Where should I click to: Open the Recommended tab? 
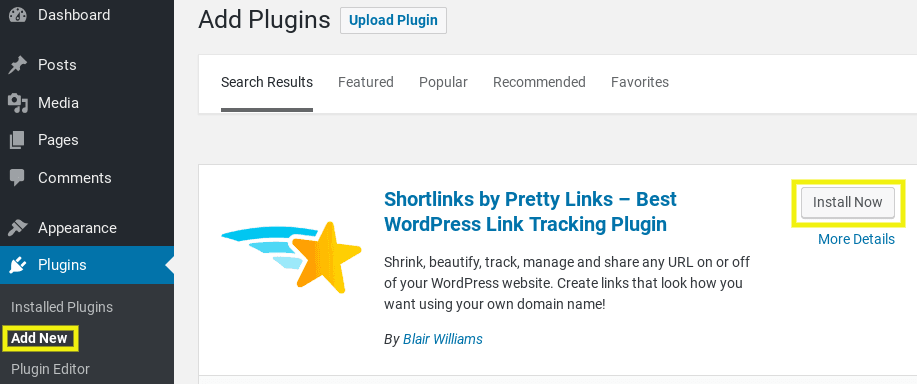click(x=539, y=82)
